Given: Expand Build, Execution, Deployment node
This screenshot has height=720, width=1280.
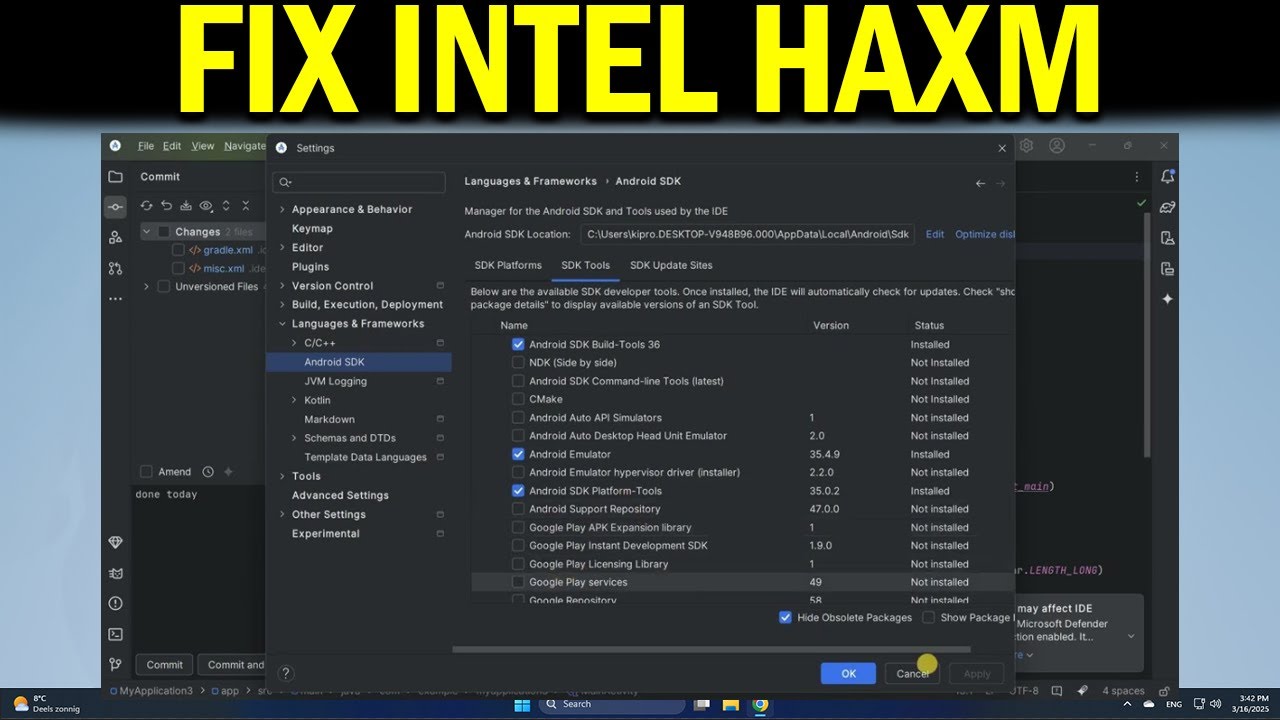Looking at the screenshot, I should click(282, 305).
